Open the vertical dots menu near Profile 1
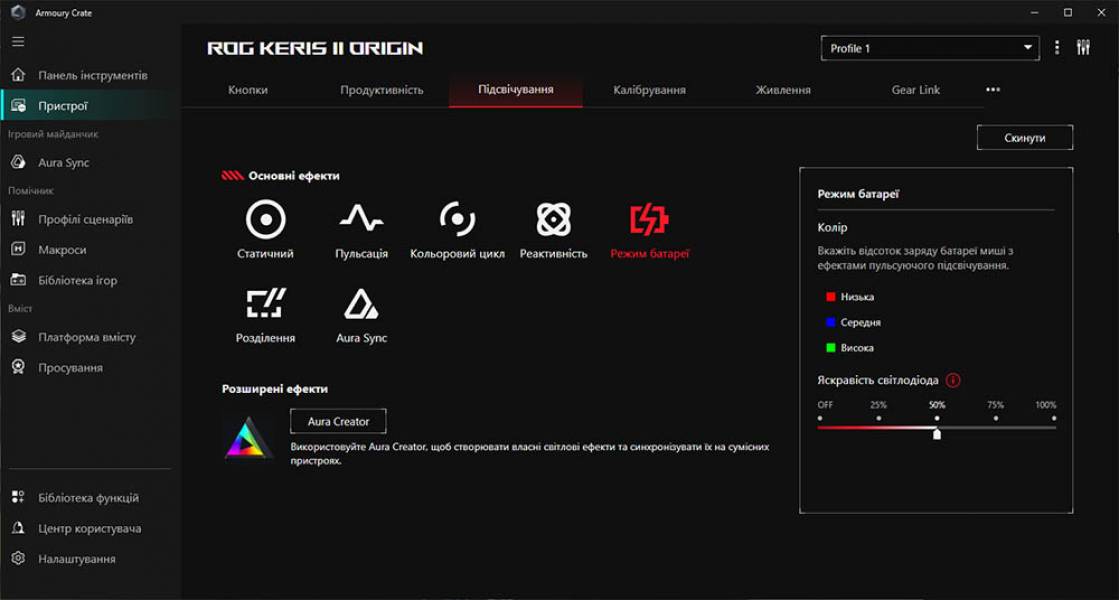Screen dimensions: 1119x600 click(x=1057, y=47)
